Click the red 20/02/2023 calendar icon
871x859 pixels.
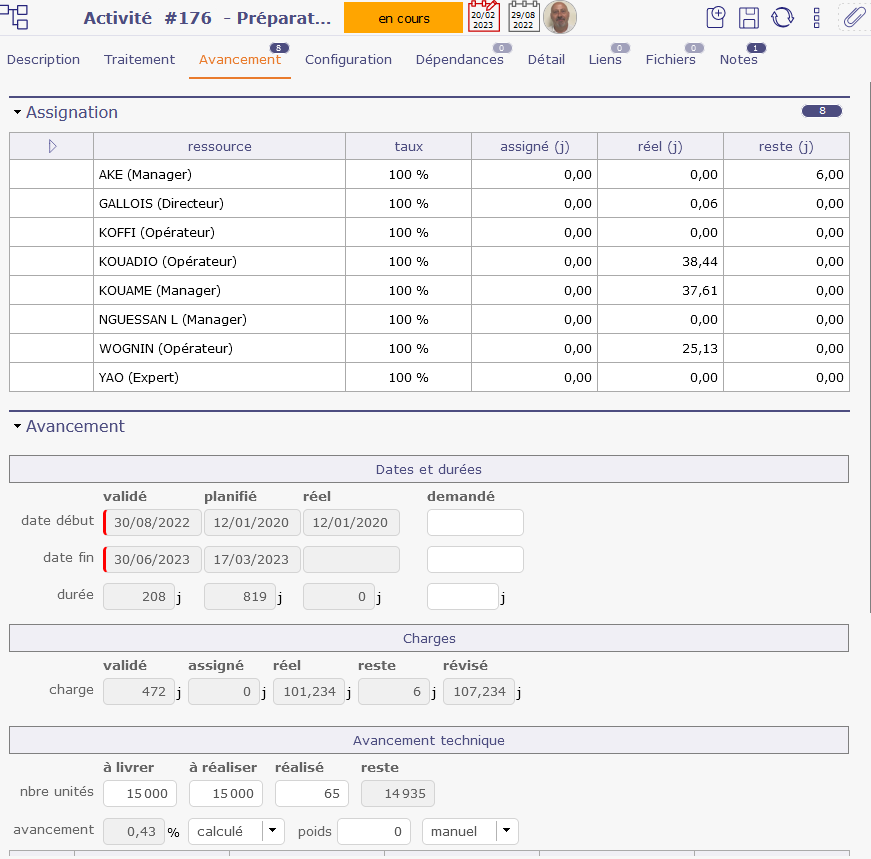point(484,17)
